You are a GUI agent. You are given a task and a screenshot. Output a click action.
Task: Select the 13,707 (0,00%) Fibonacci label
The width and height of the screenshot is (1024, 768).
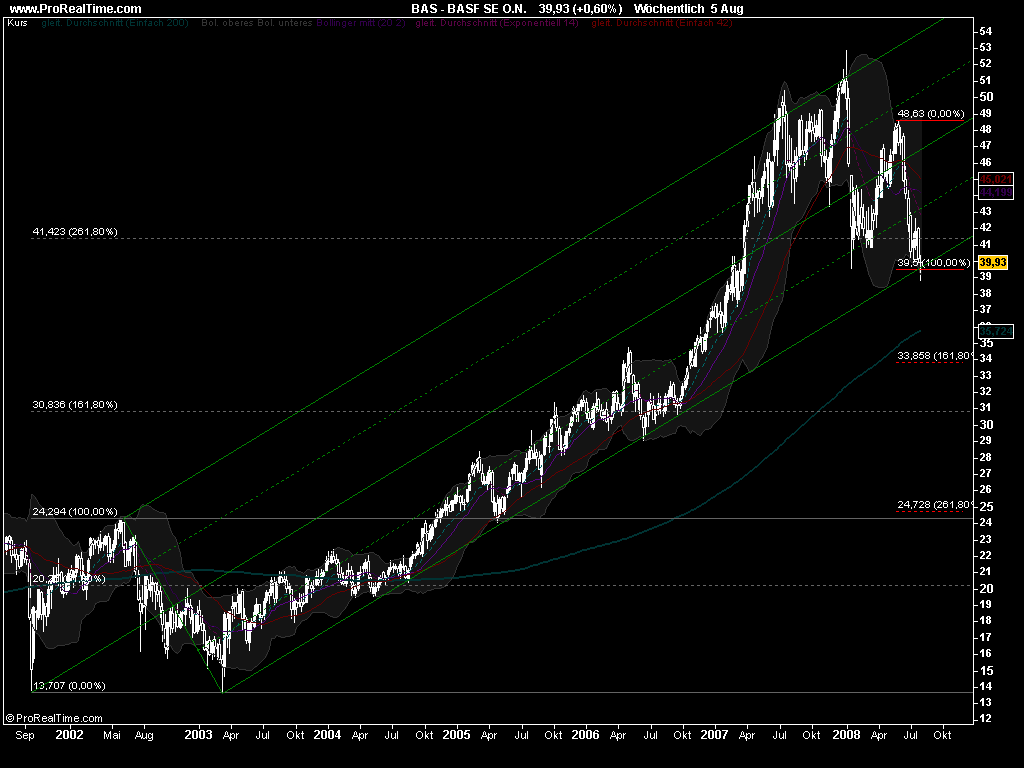69,686
